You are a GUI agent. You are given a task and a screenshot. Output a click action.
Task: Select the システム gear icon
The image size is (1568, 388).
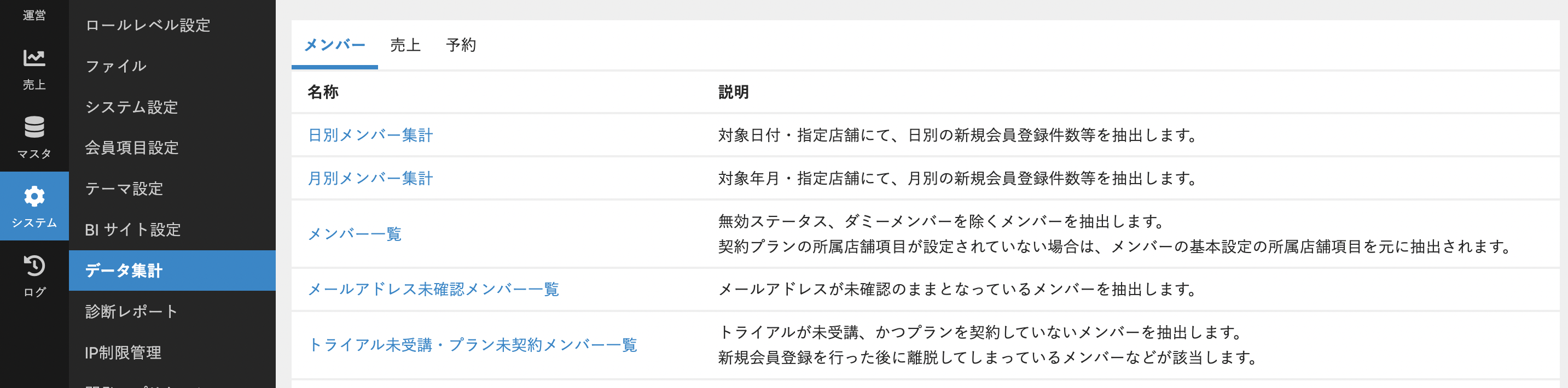[34, 196]
